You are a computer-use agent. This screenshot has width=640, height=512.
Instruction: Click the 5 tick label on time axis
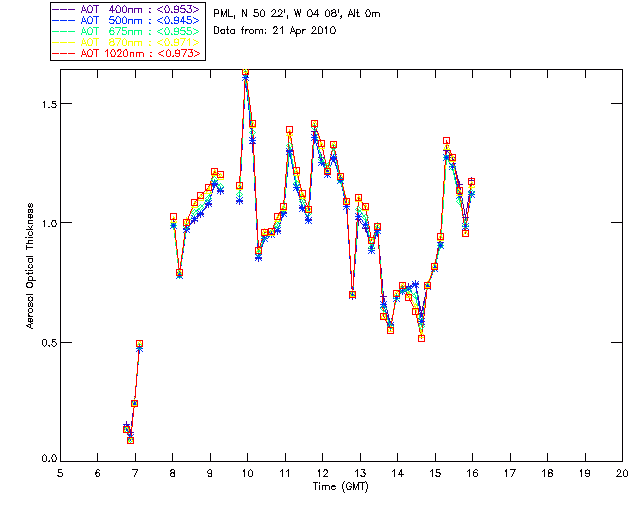(60, 473)
